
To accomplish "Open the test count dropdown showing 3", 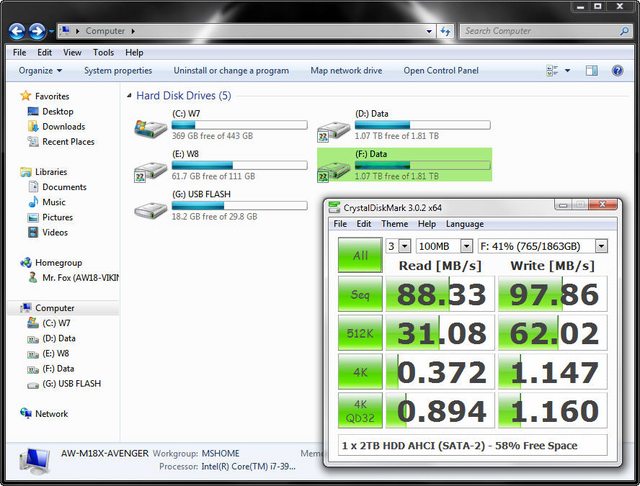I will [398, 246].
